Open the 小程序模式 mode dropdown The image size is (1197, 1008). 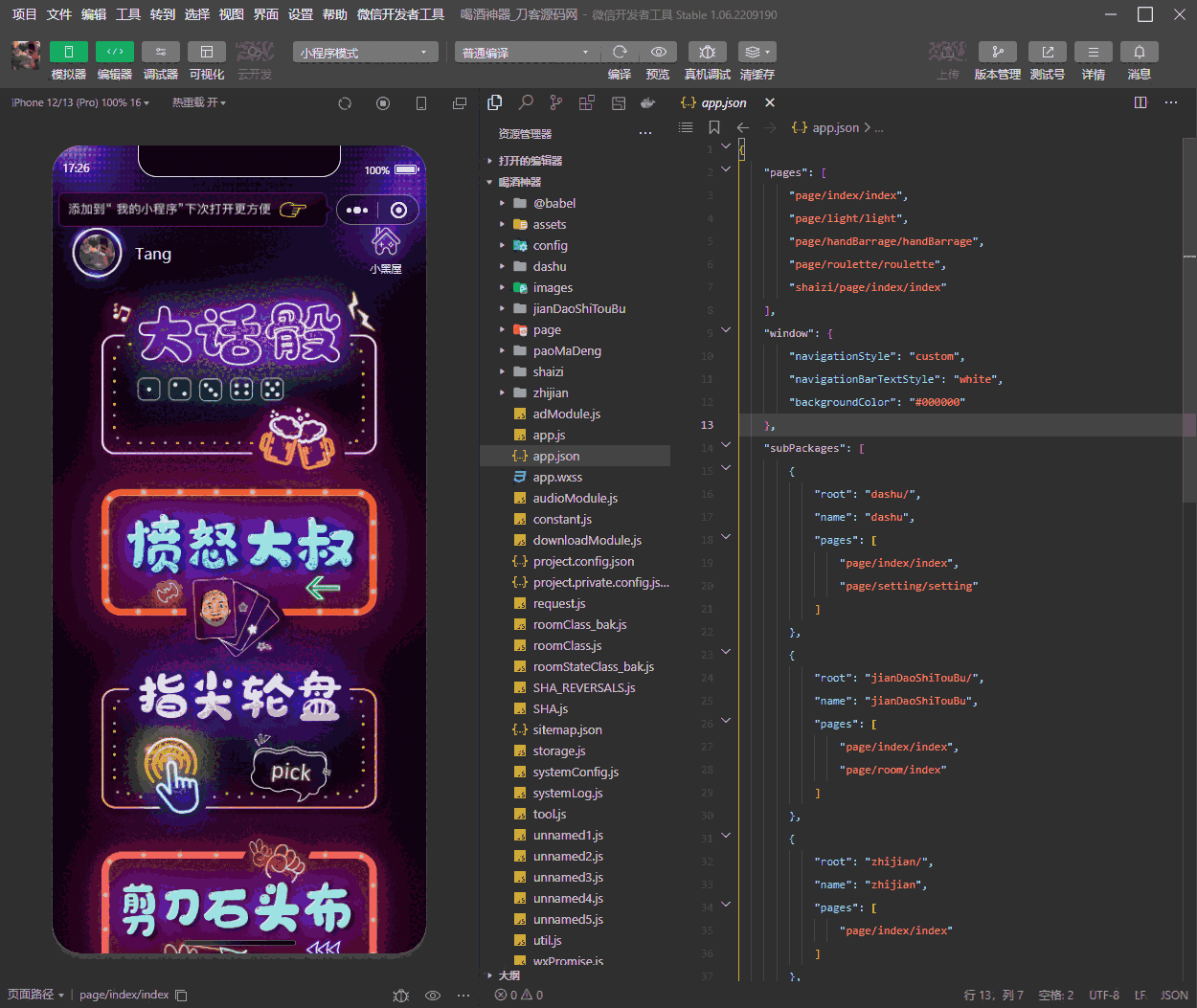365,53
